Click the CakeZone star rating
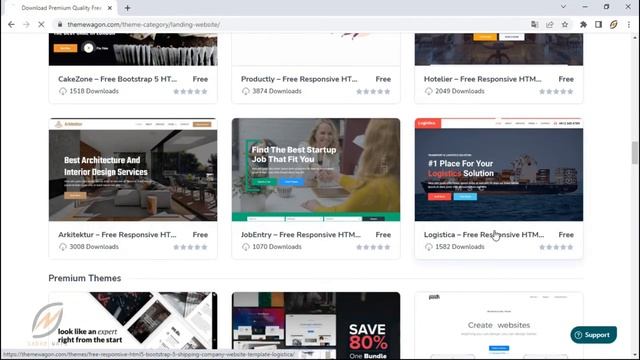The image size is (640, 360). 190,91
